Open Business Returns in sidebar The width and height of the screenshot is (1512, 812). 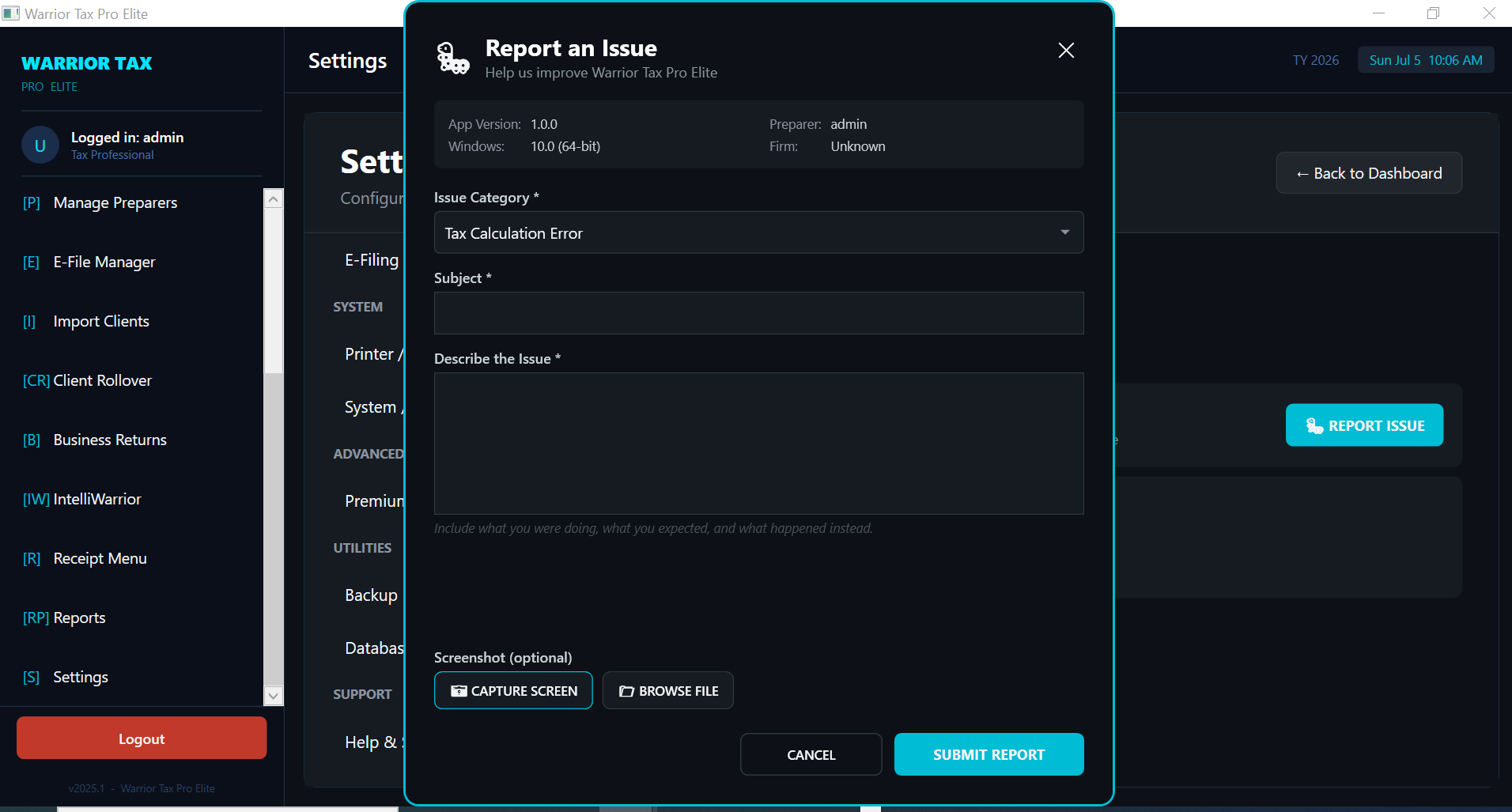(x=131, y=440)
